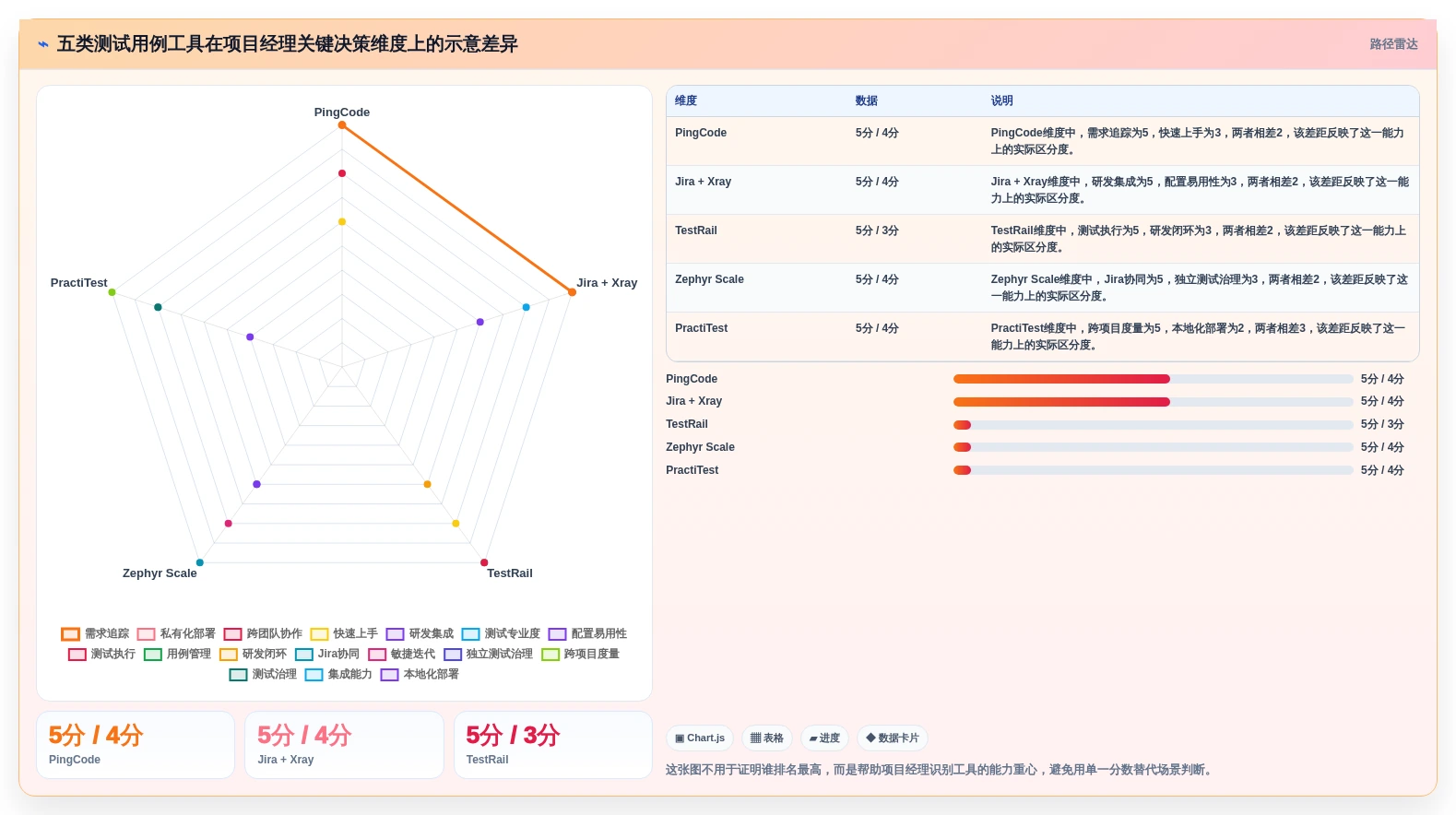Toggle the 测试专业度 legend item
Image resolution: width=1456 pixels, height=815 pixels.
pos(501,633)
